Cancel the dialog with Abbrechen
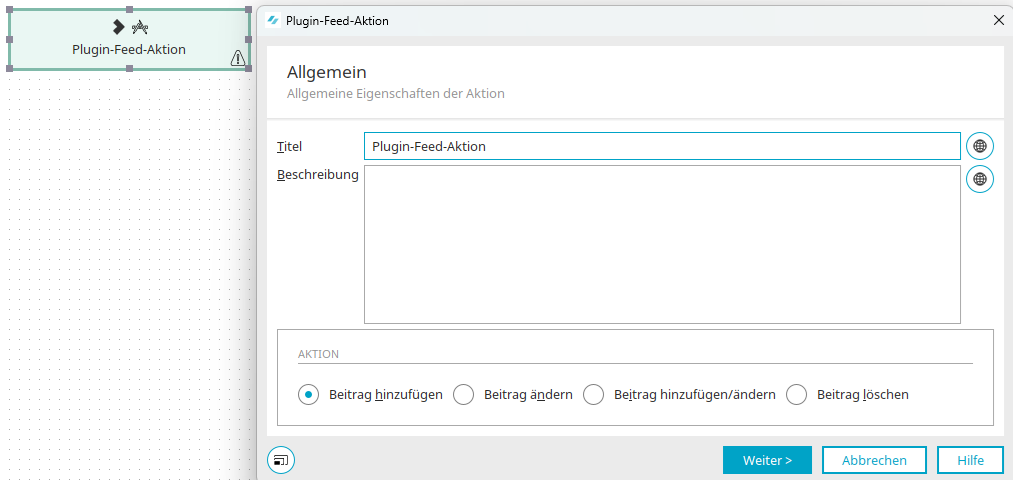 coord(874,461)
